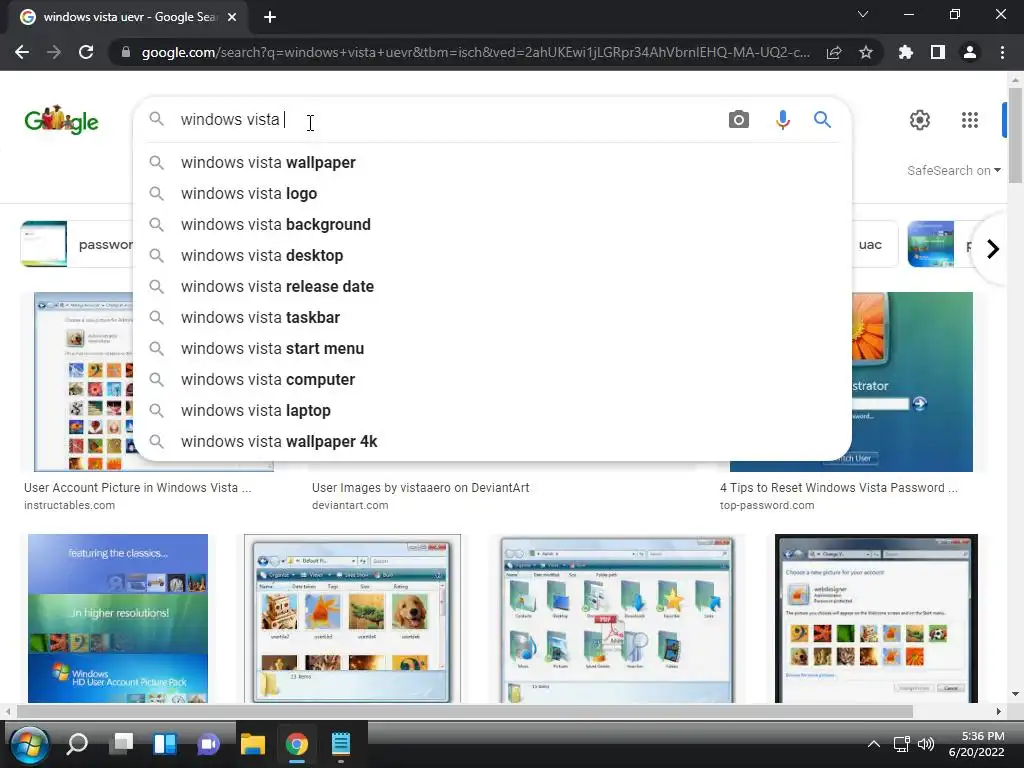Click the Google doodle logo
Image resolution: width=1024 pixels, height=768 pixels.
click(x=61, y=120)
